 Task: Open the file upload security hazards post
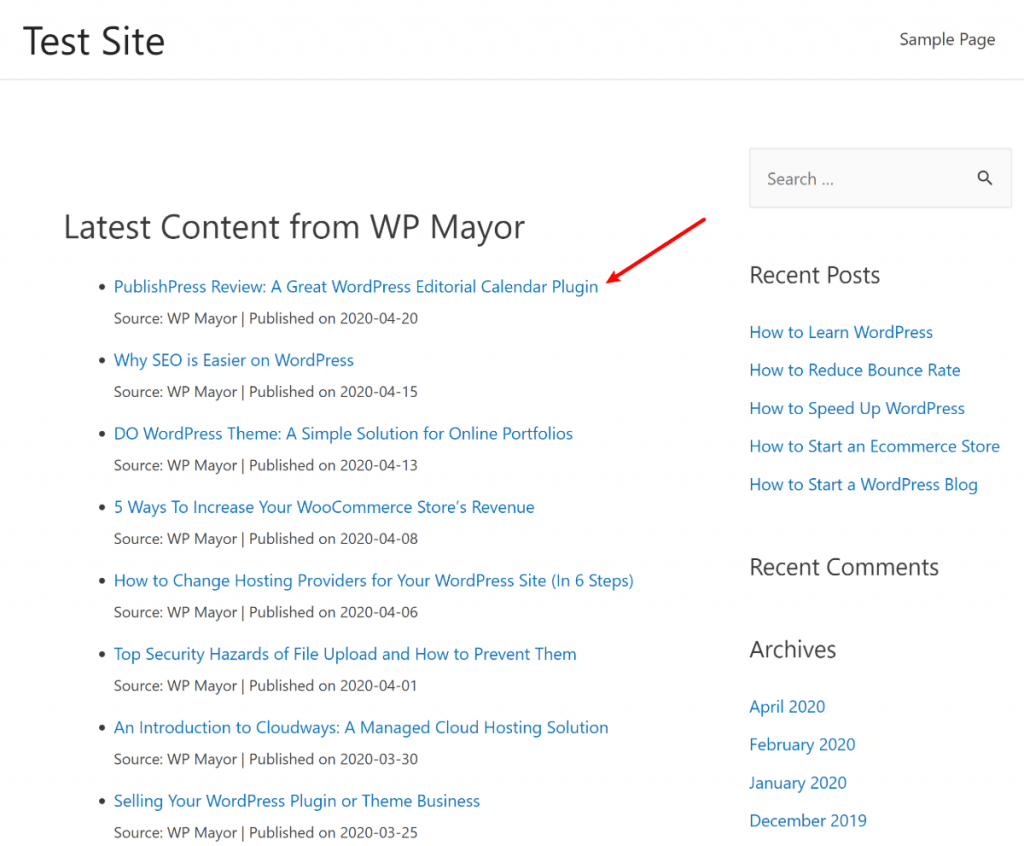pos(344,654)
